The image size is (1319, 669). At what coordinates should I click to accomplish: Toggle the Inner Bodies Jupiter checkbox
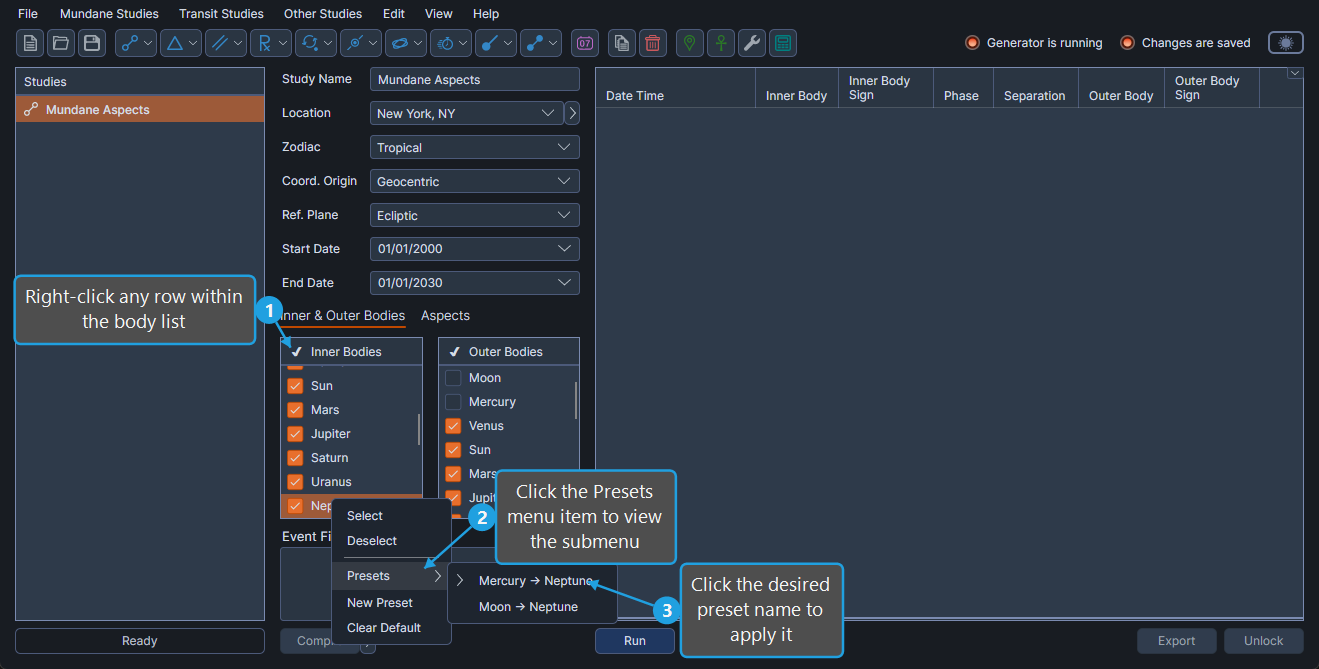pyautogui.click(x=295, y=434)
